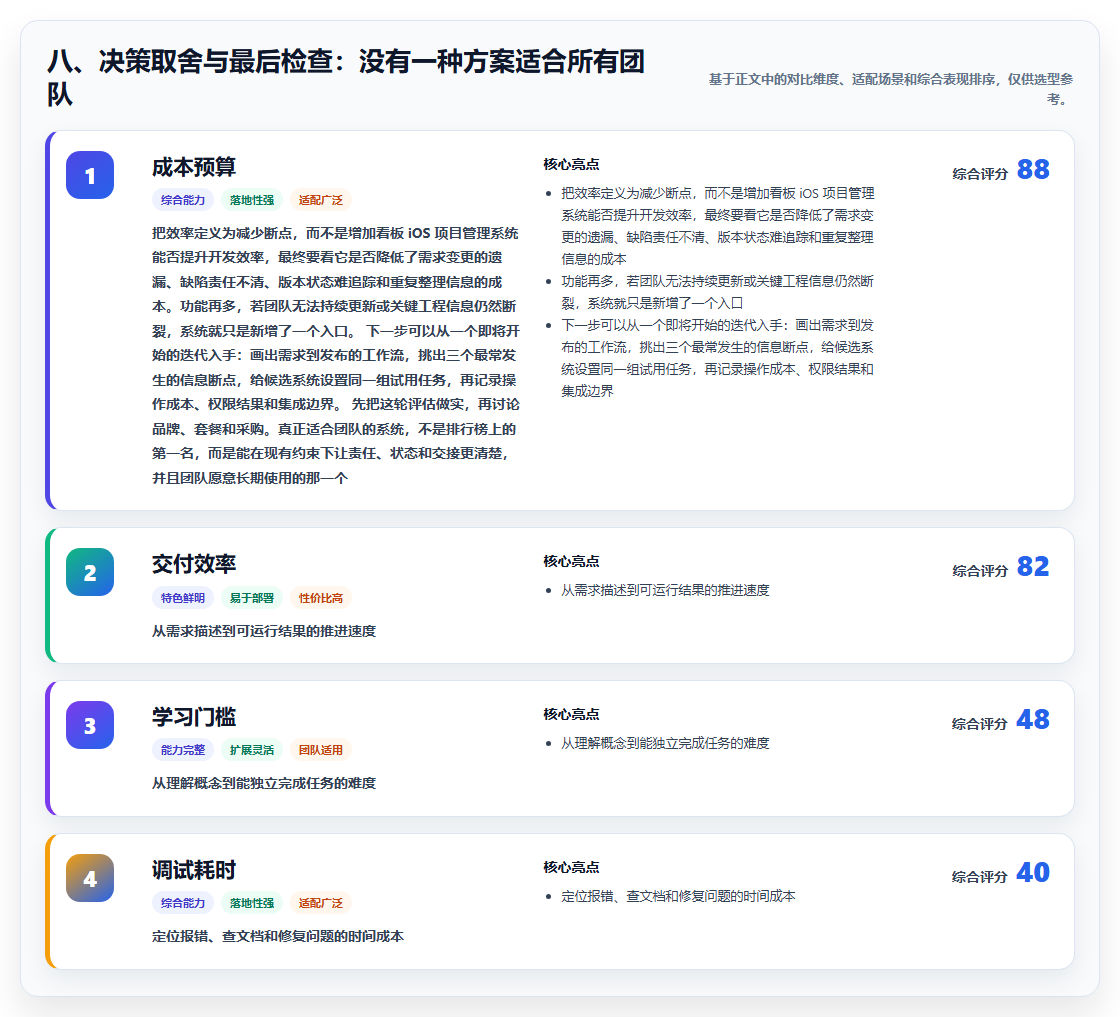Image resolution: width=1120 pixels, height=1017 pixels.
Task: Click bullet starting 下一步可以从一个即将开始的迭代入手
Action: (x=717, y=358)
